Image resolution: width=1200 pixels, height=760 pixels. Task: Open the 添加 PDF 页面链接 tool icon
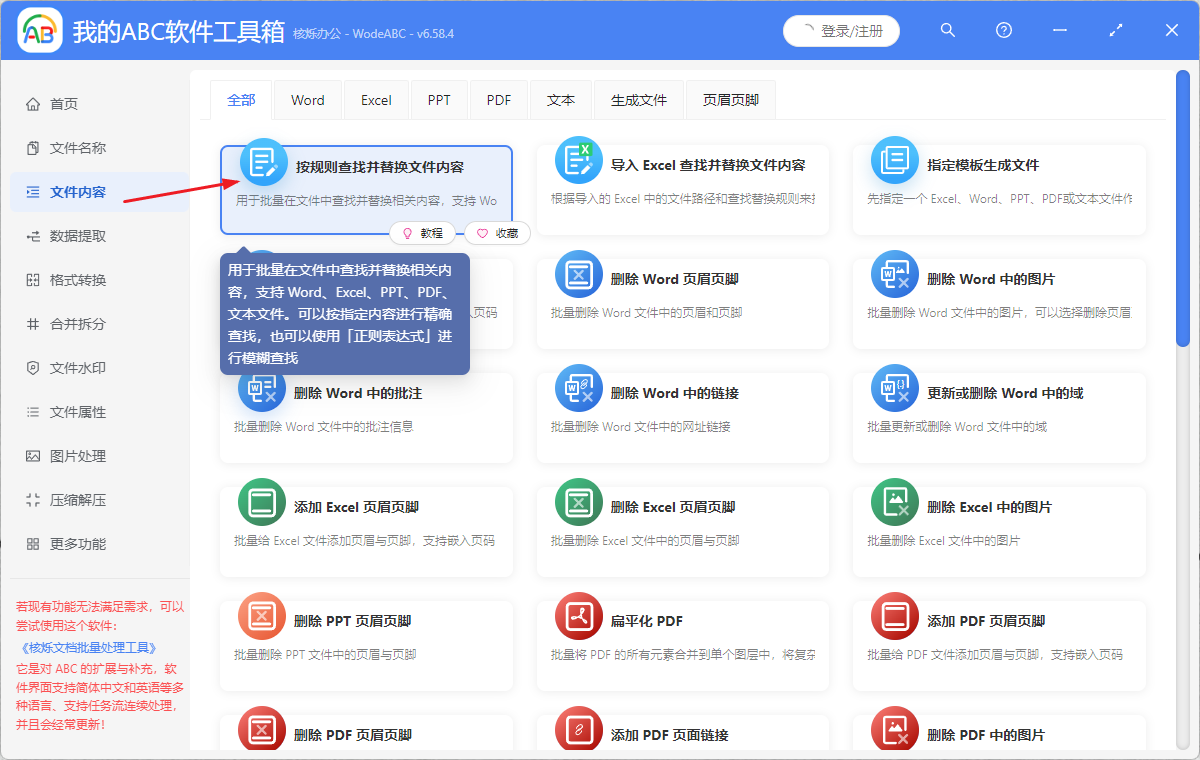point(578,729)
